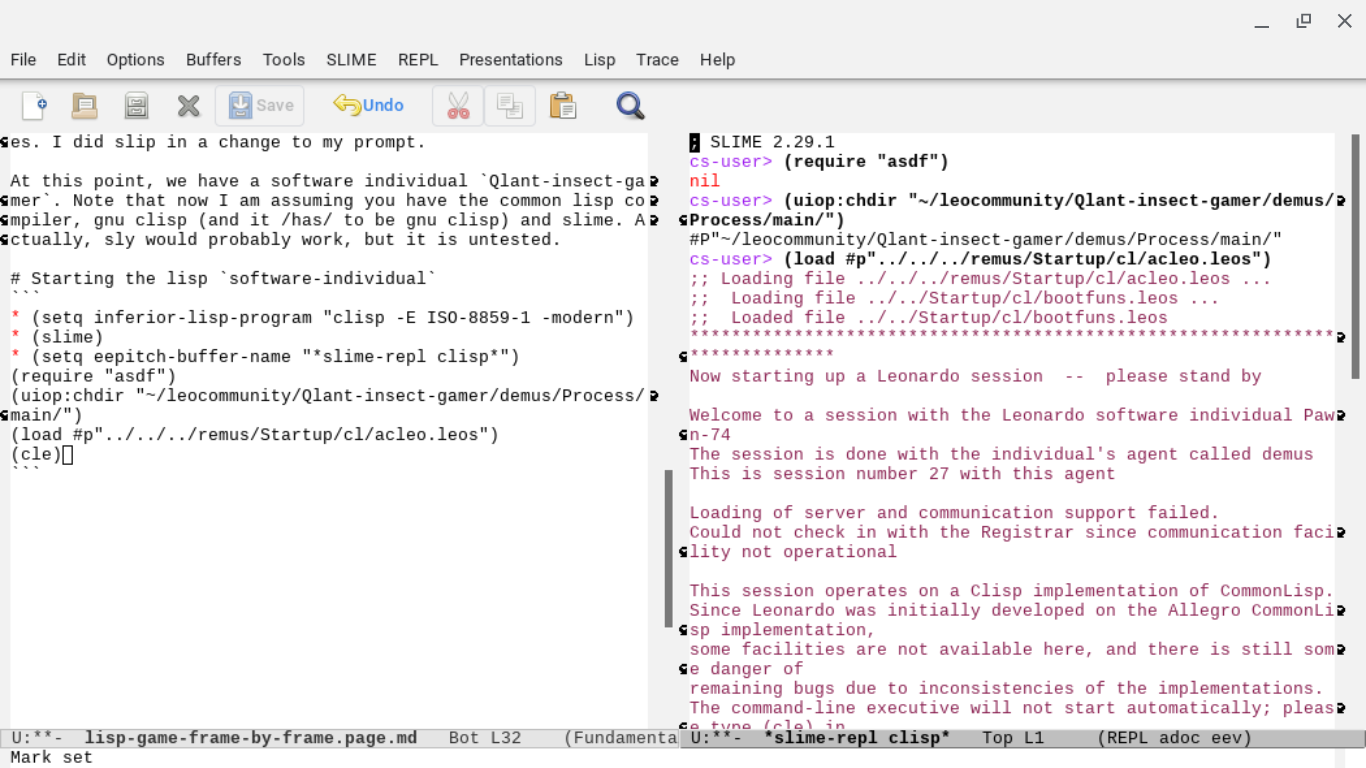Viewport: 1366px width, 768px height.
Task: Expand the Buffers menu
Action: click(x=213, y=60)
